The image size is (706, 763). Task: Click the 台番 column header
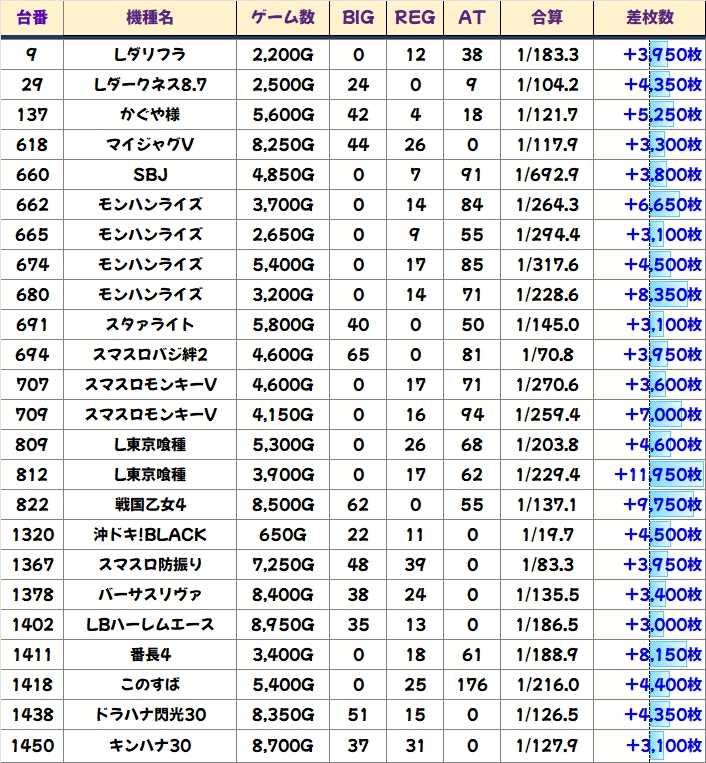[32, 18]
